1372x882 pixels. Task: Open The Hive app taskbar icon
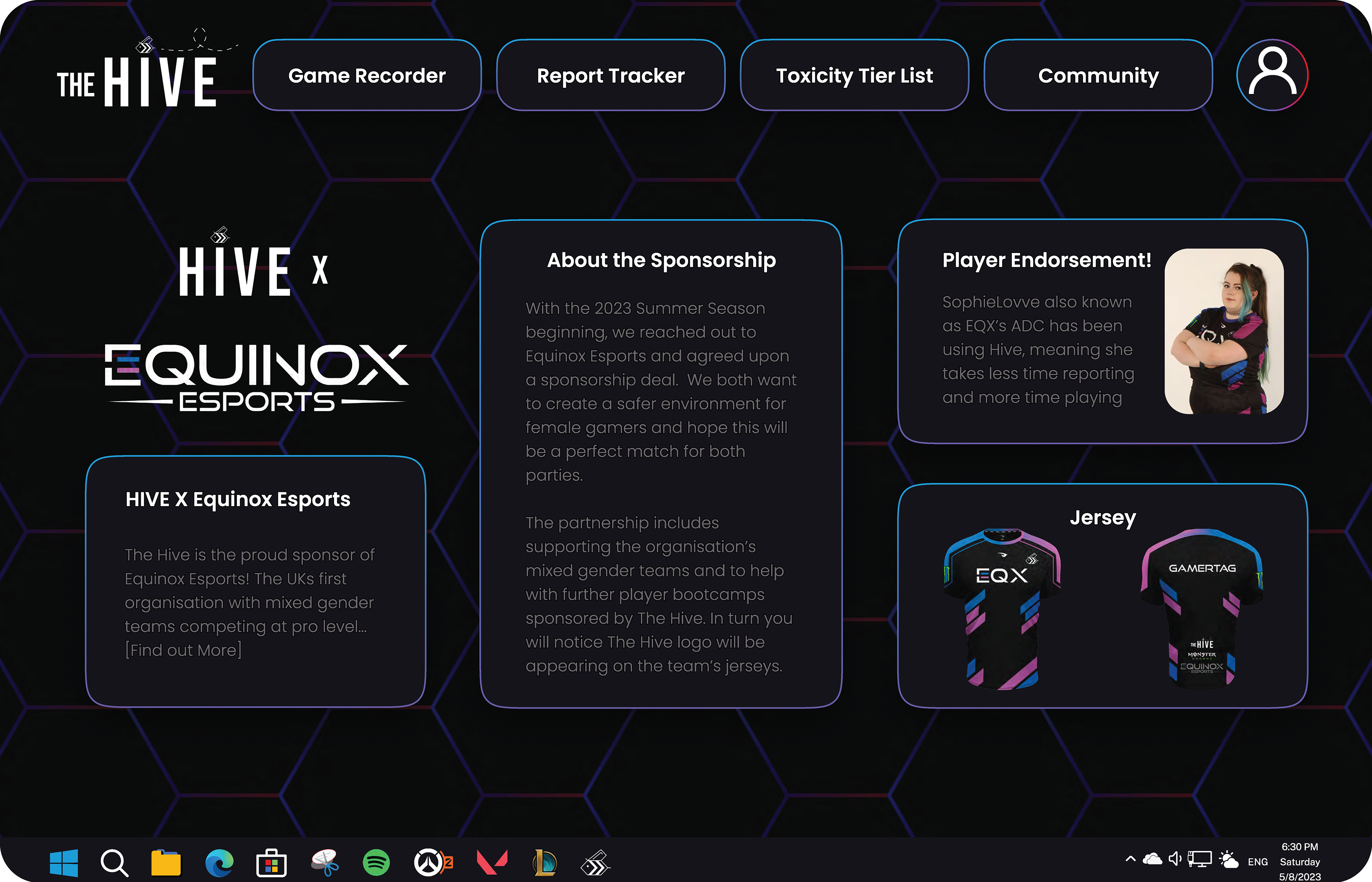(x=596, y=862)
